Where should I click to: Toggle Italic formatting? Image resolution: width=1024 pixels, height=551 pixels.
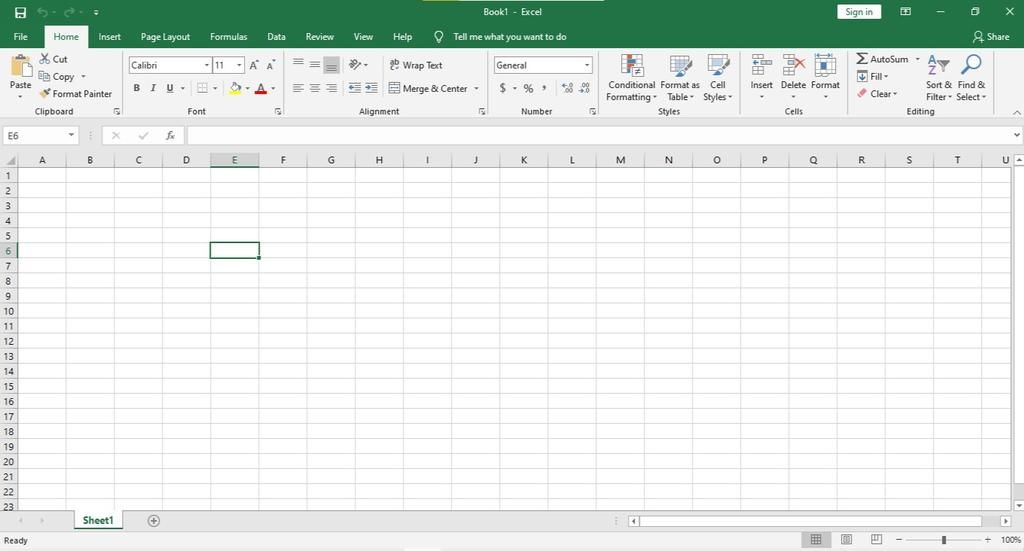pyautogui.click(x=153, y=88)
